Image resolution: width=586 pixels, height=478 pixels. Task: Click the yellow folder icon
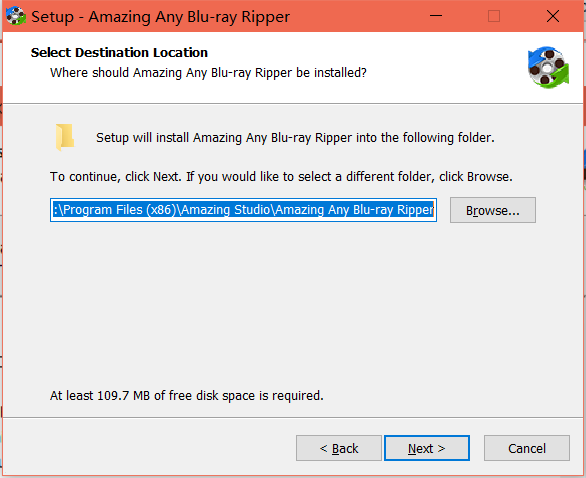pyautogui.click(x=65, y=137)
